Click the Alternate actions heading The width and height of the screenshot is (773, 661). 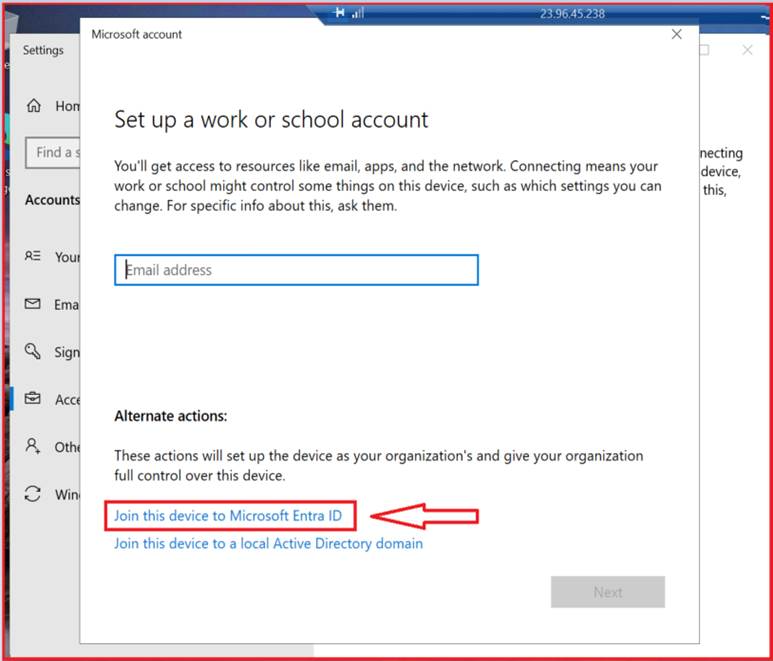click(171, 416)
